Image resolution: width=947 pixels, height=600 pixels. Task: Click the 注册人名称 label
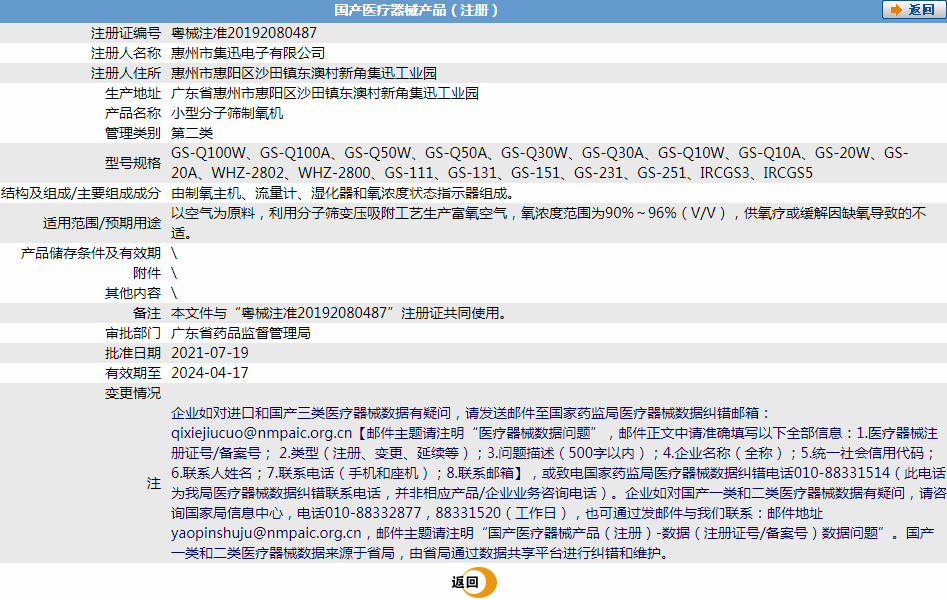(126, 53)
